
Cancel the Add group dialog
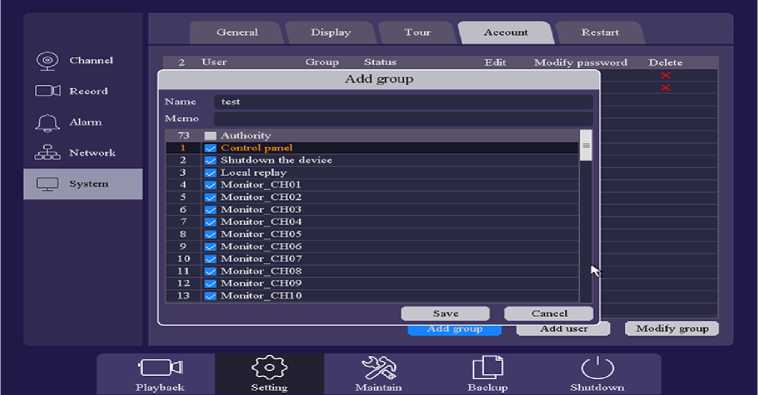[549, 314]
